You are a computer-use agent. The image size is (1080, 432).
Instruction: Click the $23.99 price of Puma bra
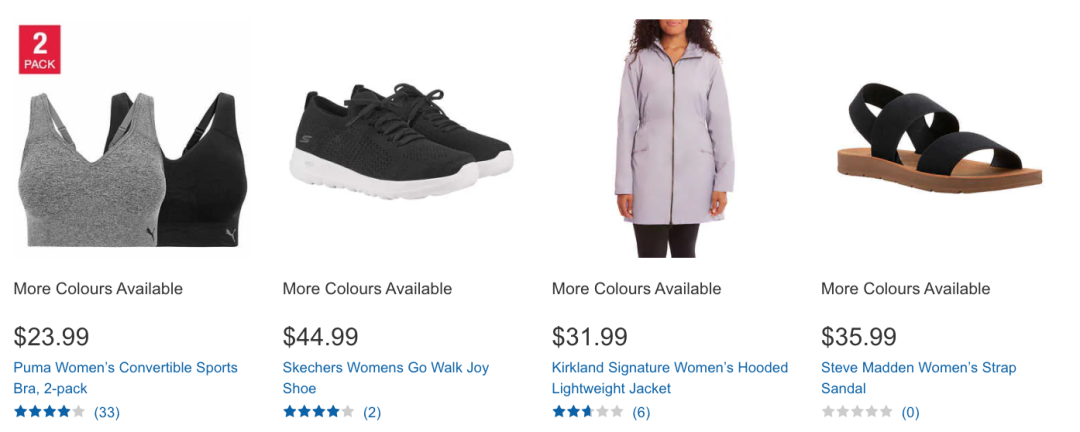(51, 337)
